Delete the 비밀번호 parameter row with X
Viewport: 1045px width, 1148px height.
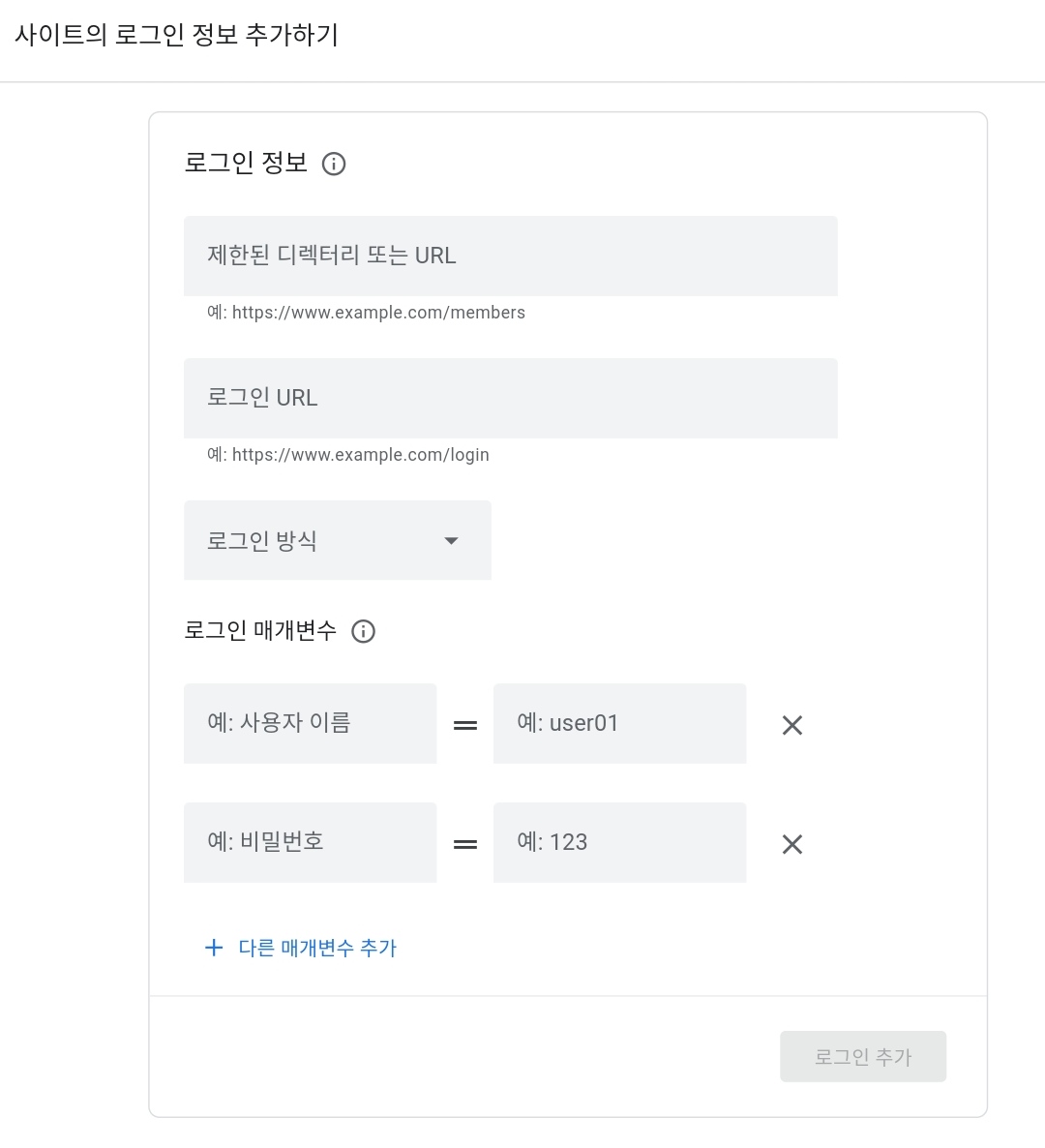[791, 844]
